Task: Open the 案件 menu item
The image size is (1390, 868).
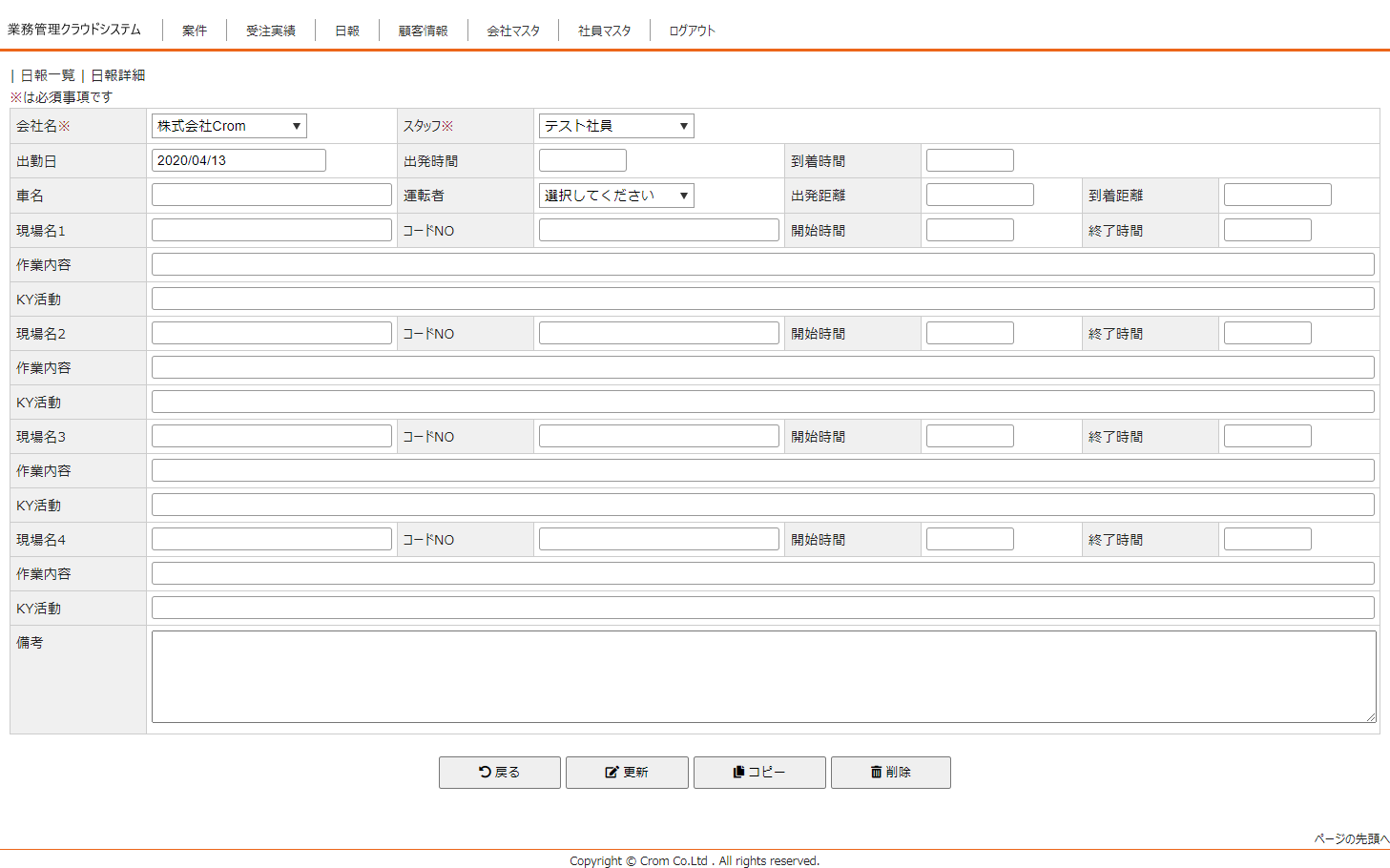Action: coord(195,31)
